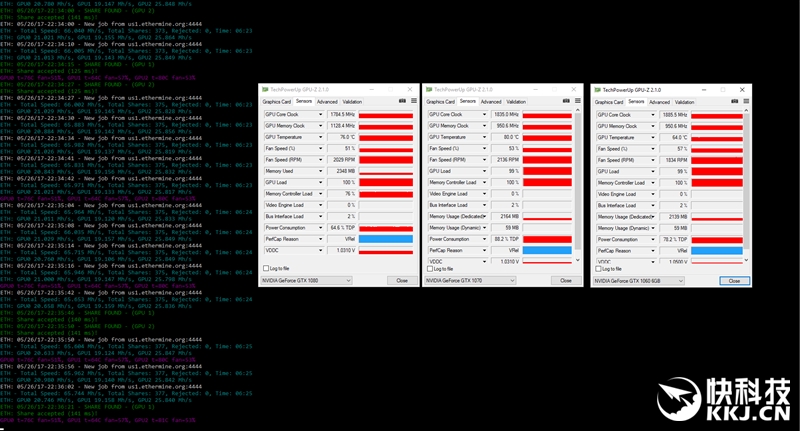The image size is (800, 431).
Task: Expand Memory Controller Load dropdown in GTX 1060 window
Action: pos(653,183)
